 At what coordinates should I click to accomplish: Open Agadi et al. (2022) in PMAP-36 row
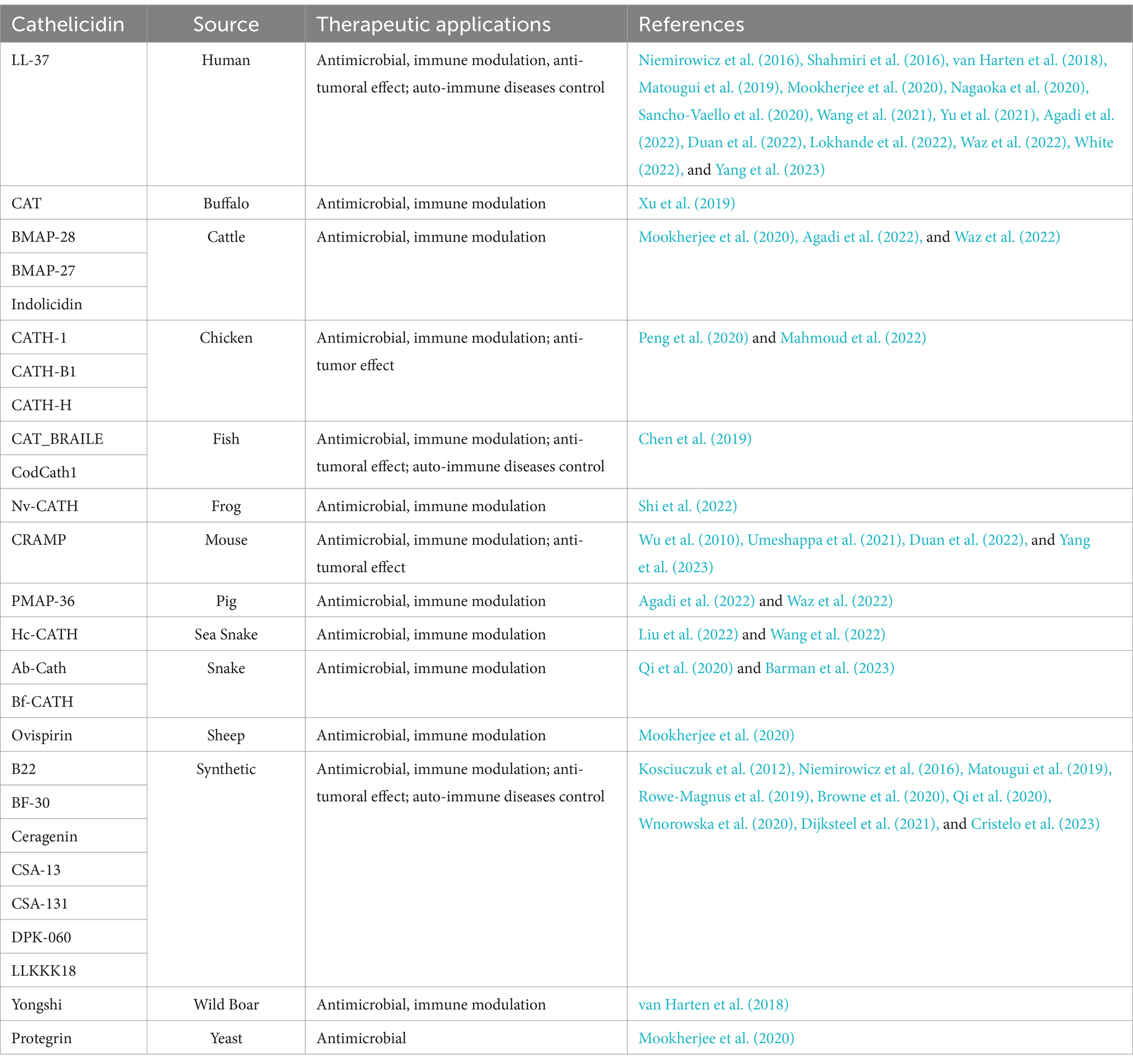coord(697,601)
